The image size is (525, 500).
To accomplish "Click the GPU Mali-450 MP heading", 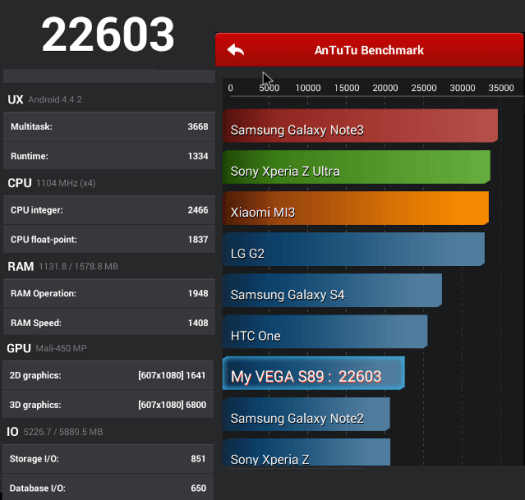I will coord(47,348).
